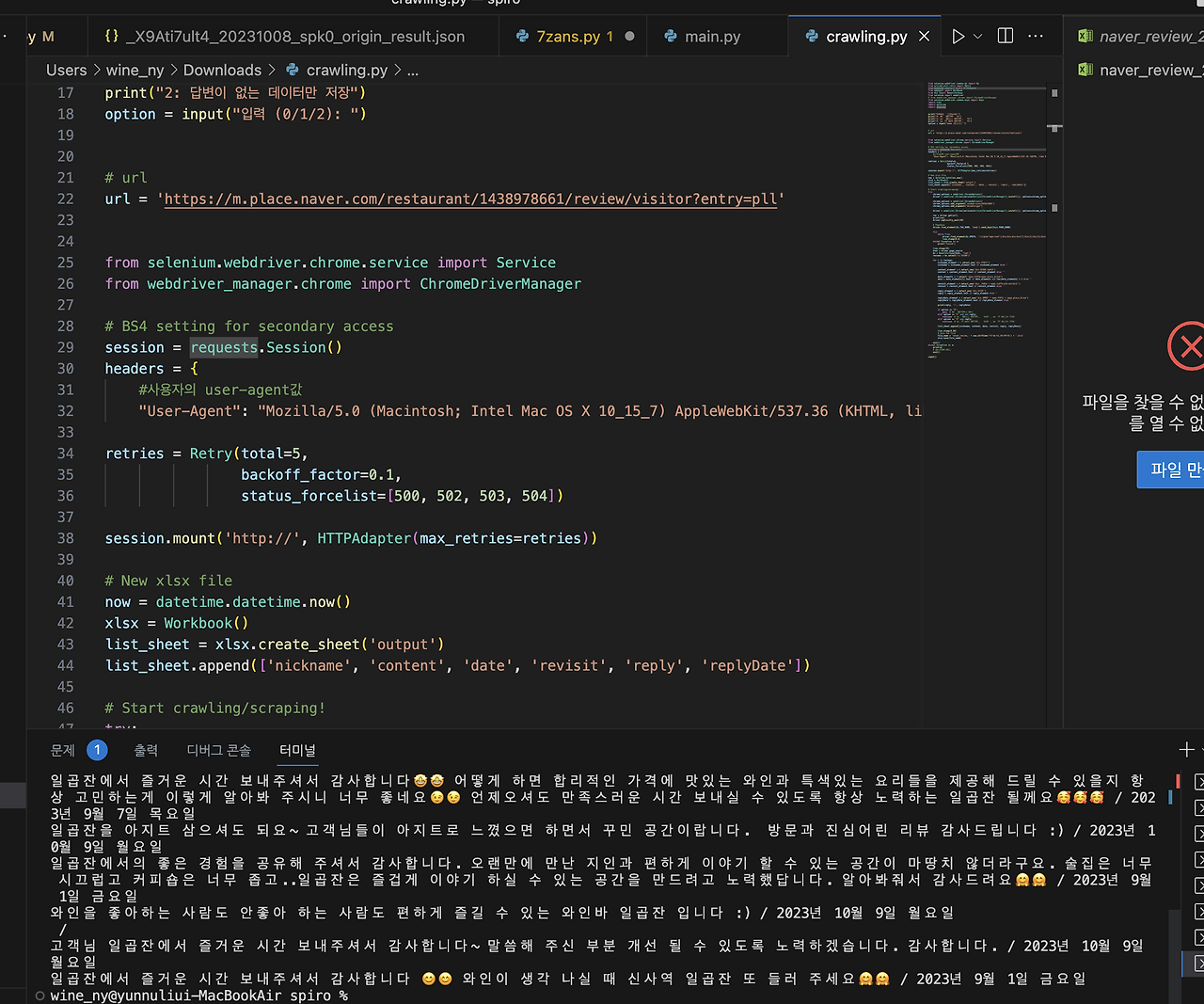The width and height of the screenshot is (1204, 1004).
Task: Split the editor to the right
Action: (x=1006, y=36)
